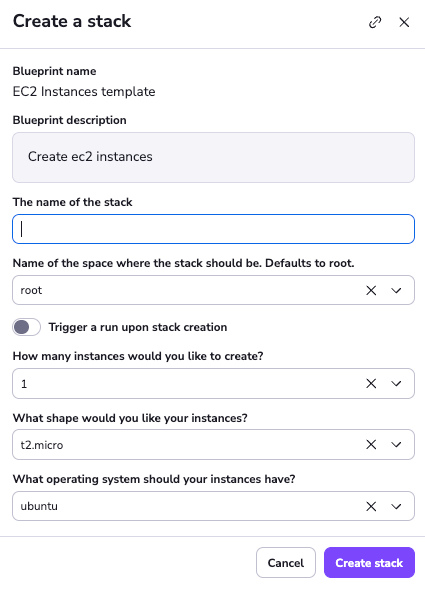The height and width of the screenshot is (615, 425).
Task: Expand the space name dropdown chevron
Action: click(x=396, y=290)
